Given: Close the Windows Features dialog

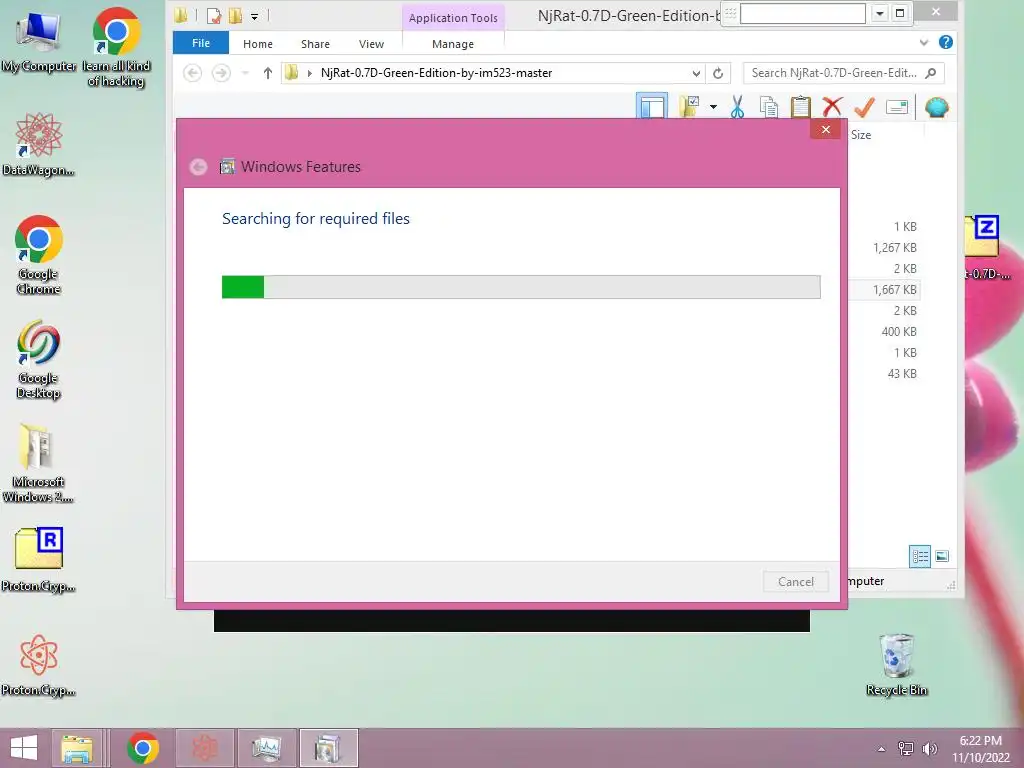Looking at the screenshot, I should (x=825, y=129).
